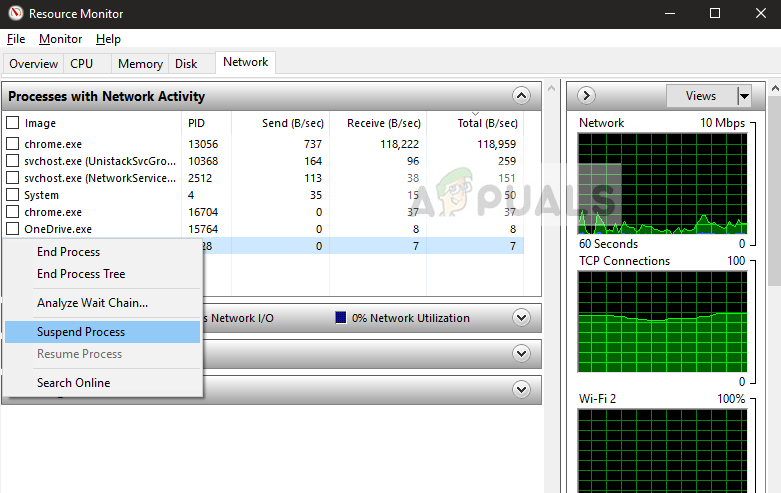Select the OneDrive.exe row name
Screen dimensions: 781x493
pos(58,229)
